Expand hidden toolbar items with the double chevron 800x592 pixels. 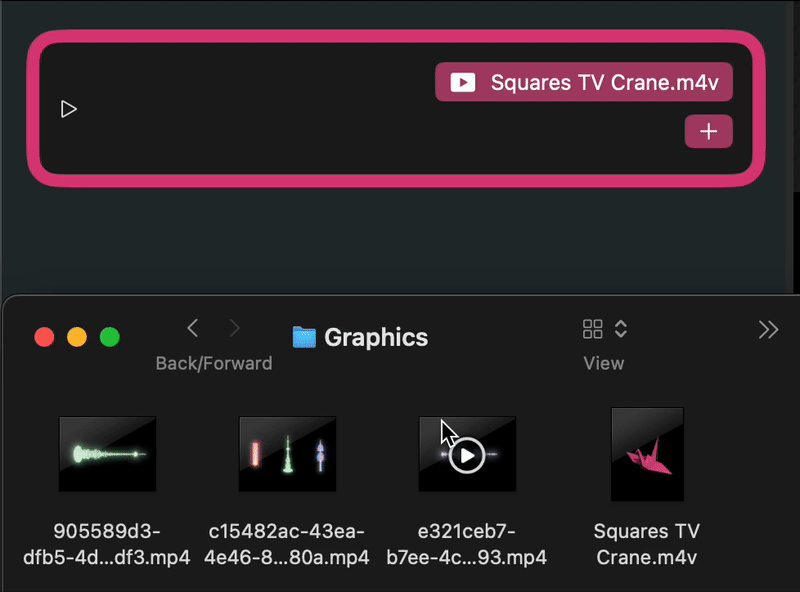tap(768, 330)
